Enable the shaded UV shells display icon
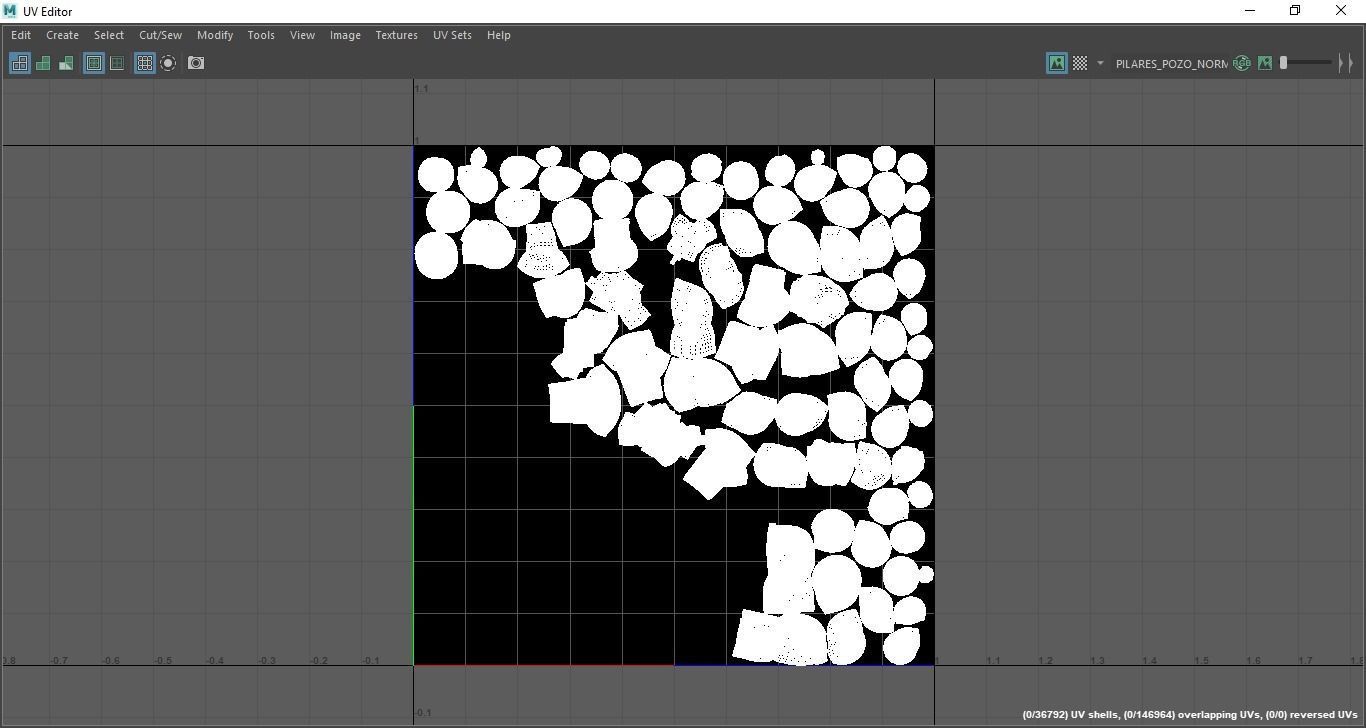The height and width of the screenshot is (728, 1366). tap(43, 63)
